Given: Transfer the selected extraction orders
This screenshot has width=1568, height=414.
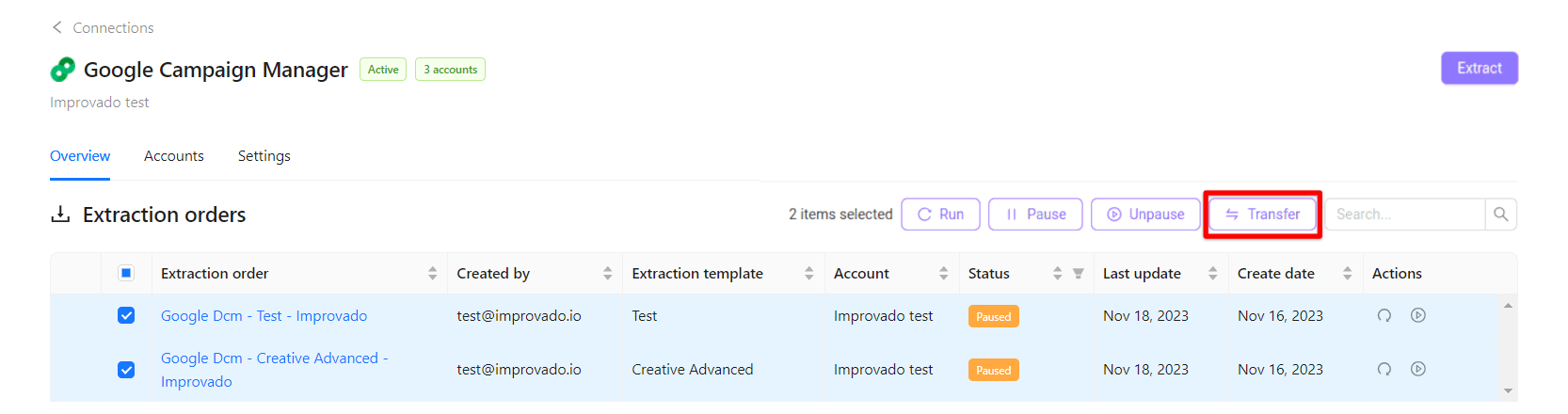Looking at the screenshot, I should click(1262, 215).
